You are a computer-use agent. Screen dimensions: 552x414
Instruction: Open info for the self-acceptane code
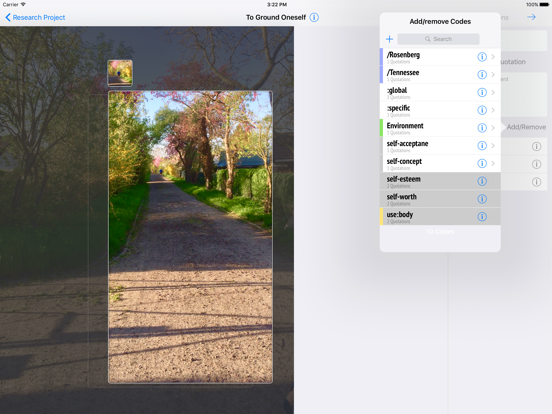pyautogui.click(x=482, y=146)
